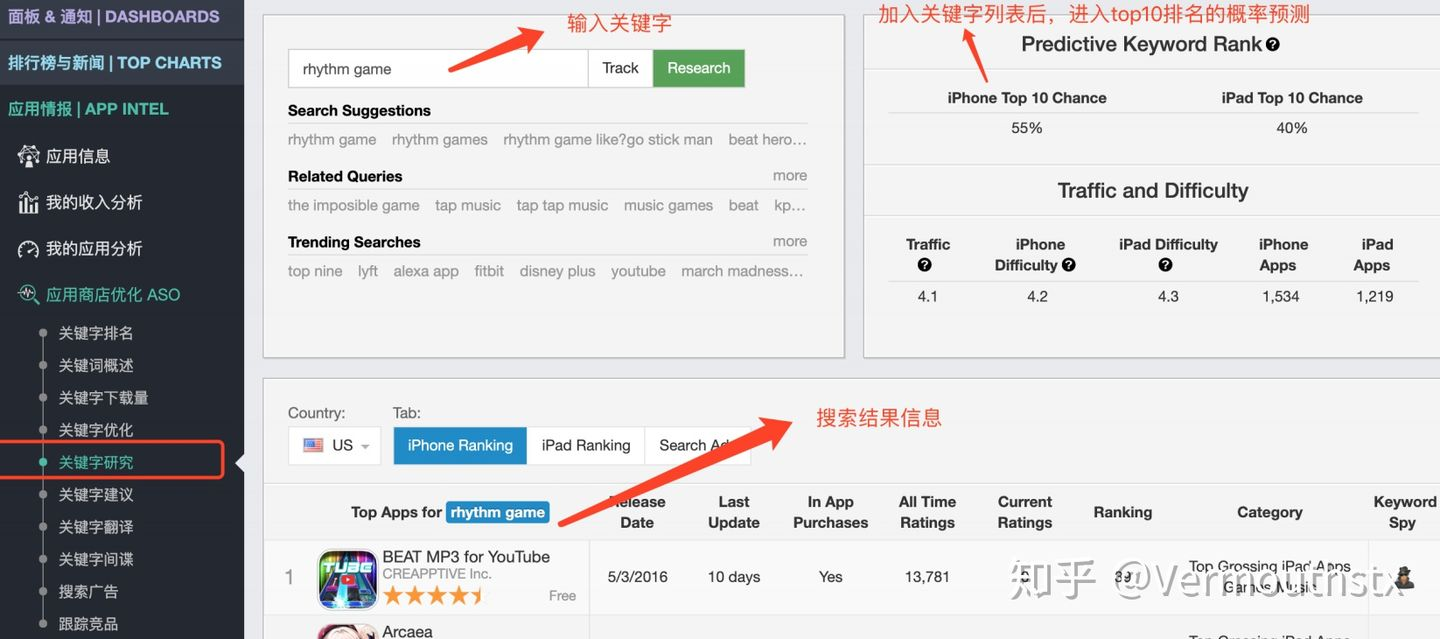Viewport: 1440px width, 639px height.
Task: Click the Traffic help icon
Action: pyautogui.click(x=924, y=265)
